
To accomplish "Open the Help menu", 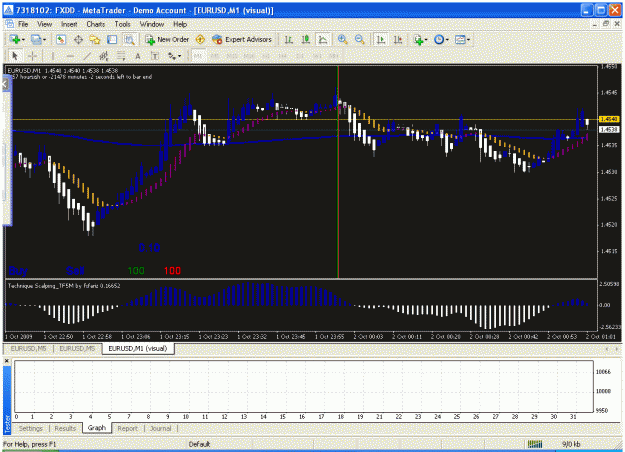I will pyautogui.click(x=180, y=24).
